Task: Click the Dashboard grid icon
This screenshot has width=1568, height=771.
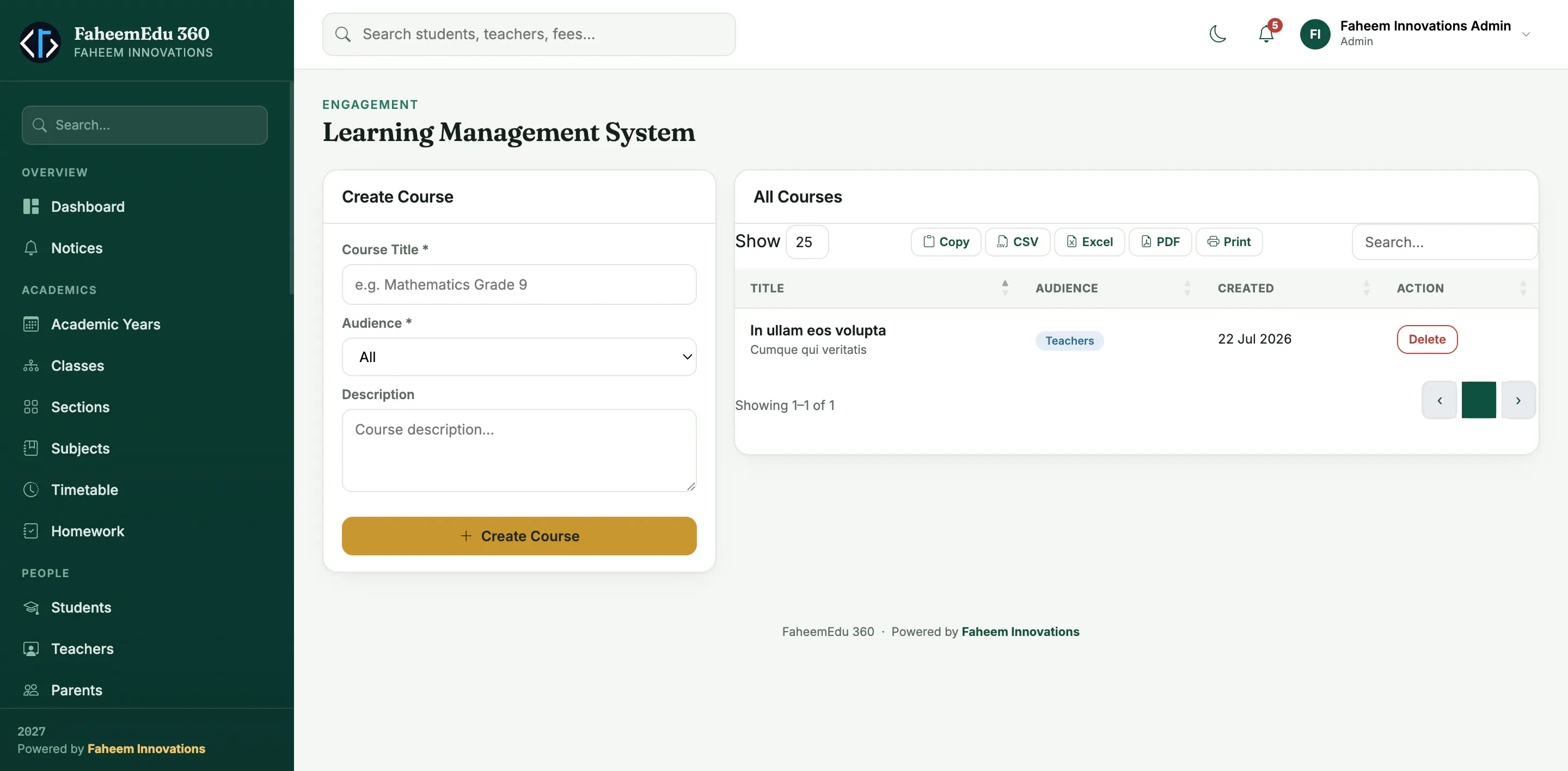Action: [x=31, y=207]
